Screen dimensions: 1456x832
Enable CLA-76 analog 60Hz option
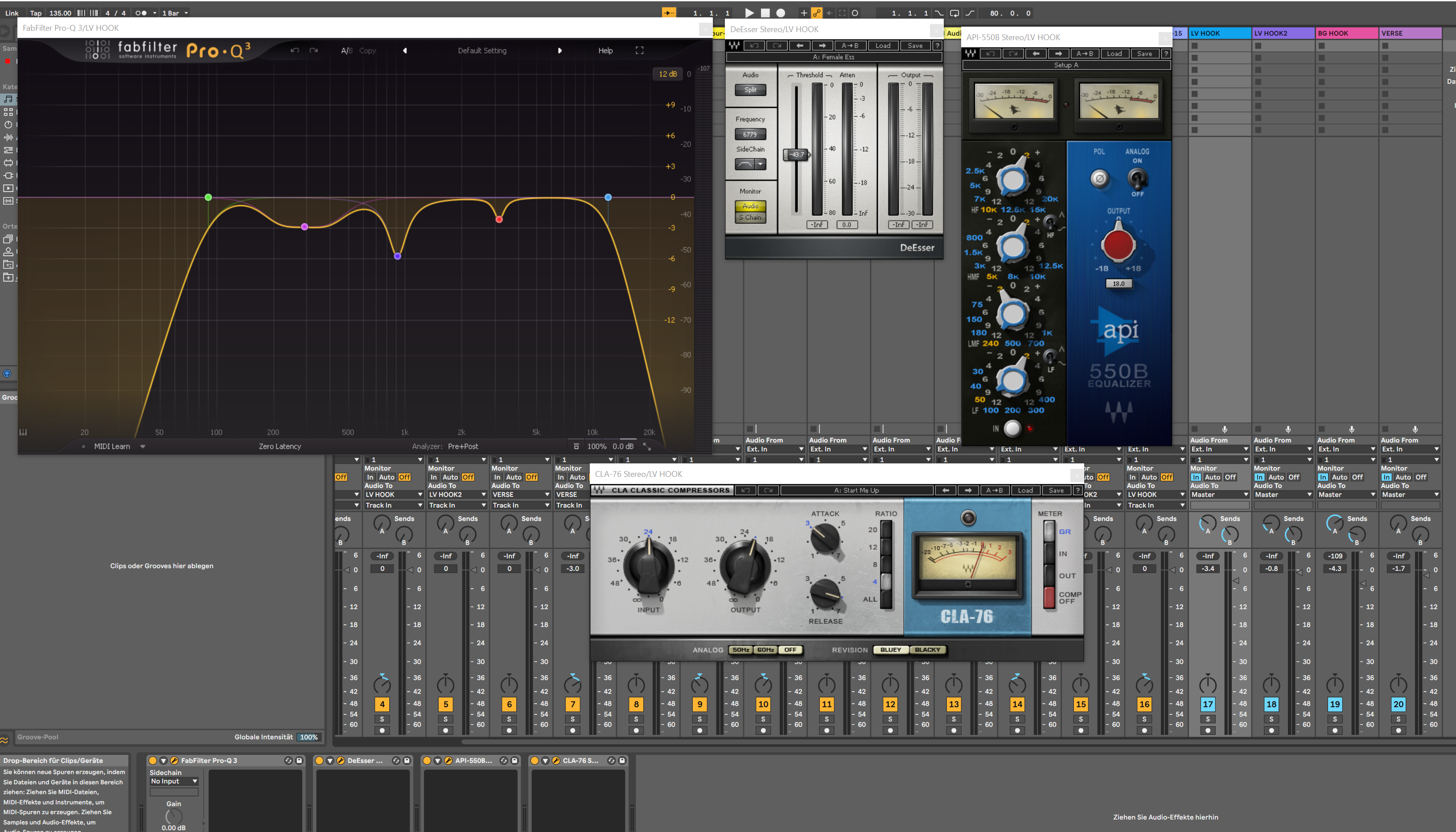[x=765, y=650]
